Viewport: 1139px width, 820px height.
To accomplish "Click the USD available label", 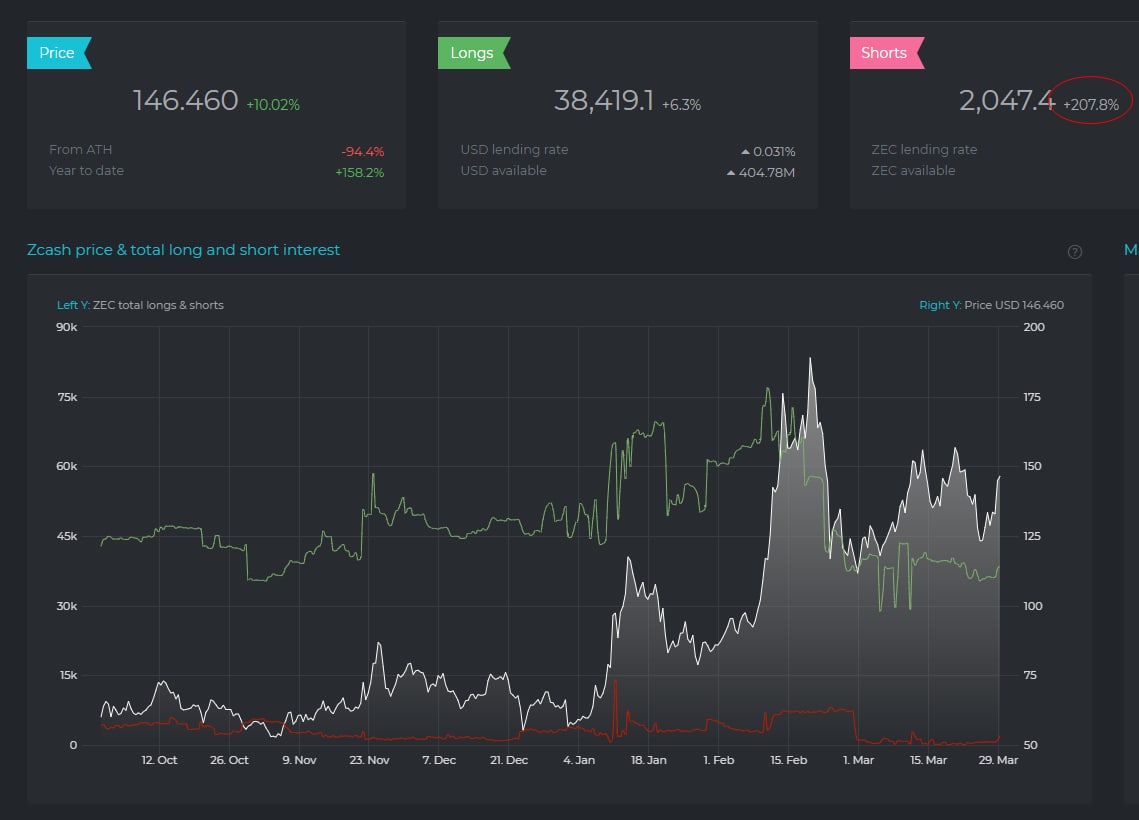I will click(503, 171).
